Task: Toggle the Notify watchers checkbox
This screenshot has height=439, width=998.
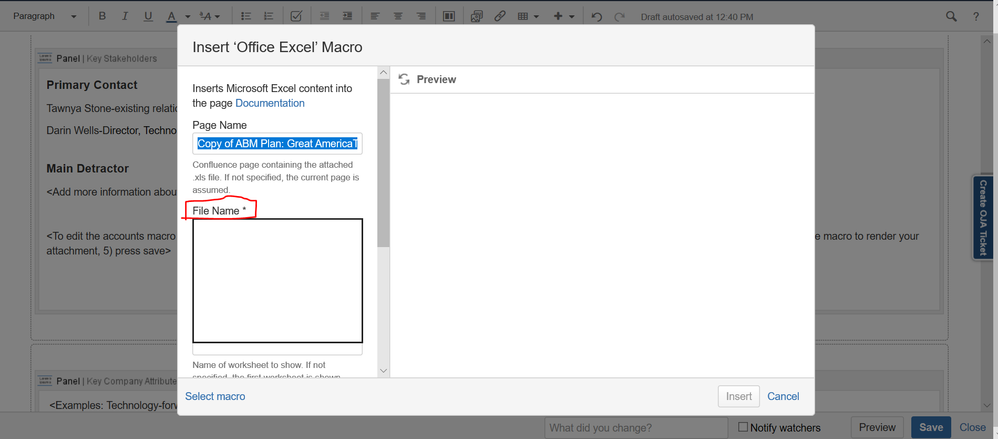Action: pyautogui.click(x=743, y=428)
